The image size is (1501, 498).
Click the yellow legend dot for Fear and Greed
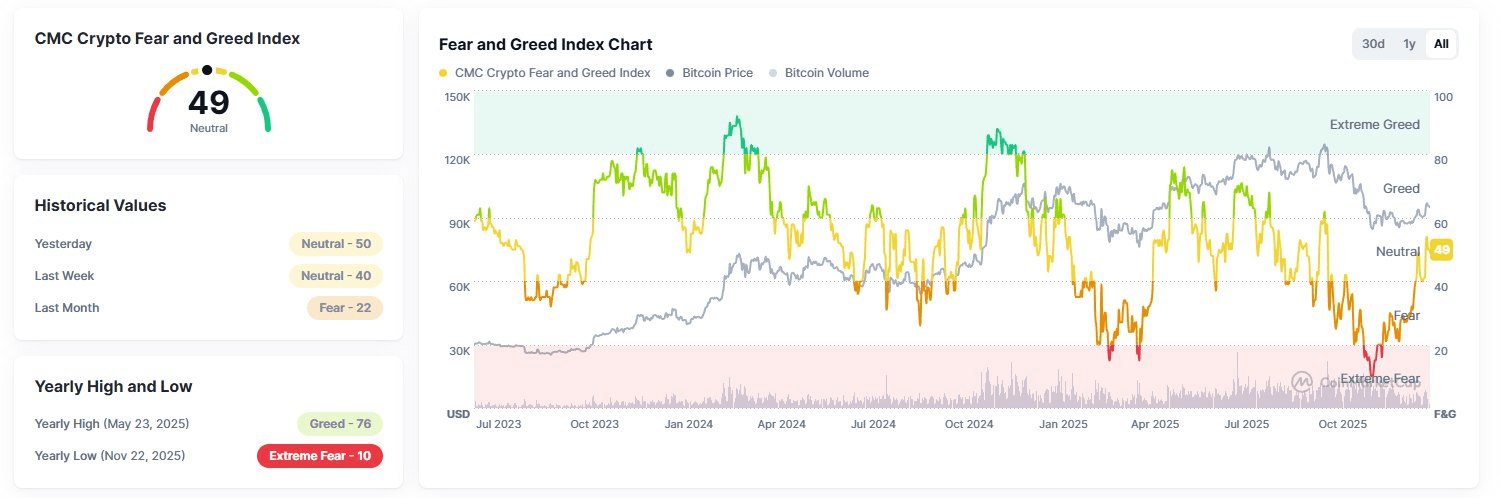[x=443, y=73]
